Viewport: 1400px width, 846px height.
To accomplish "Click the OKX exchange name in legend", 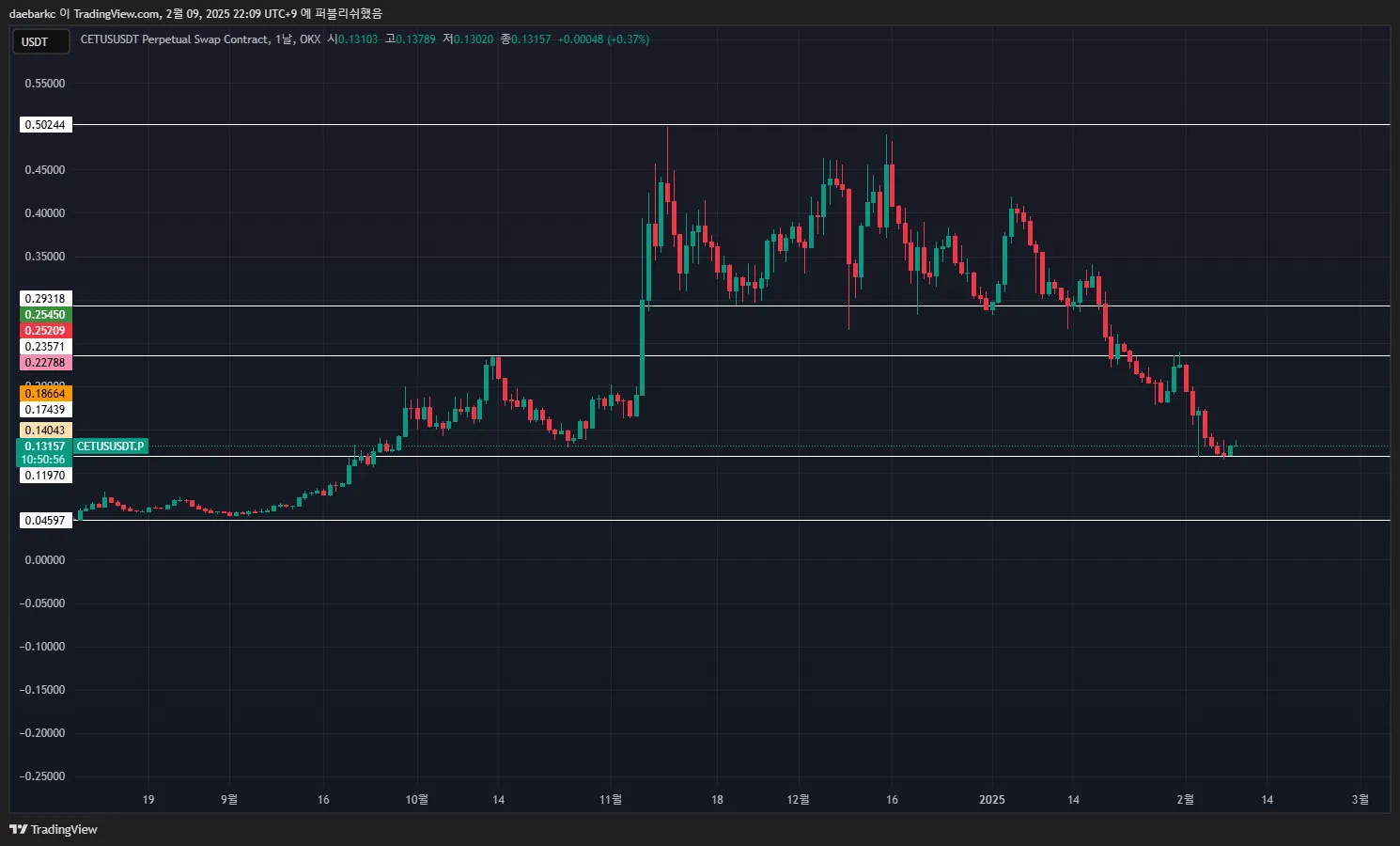I will click(310, 39).
